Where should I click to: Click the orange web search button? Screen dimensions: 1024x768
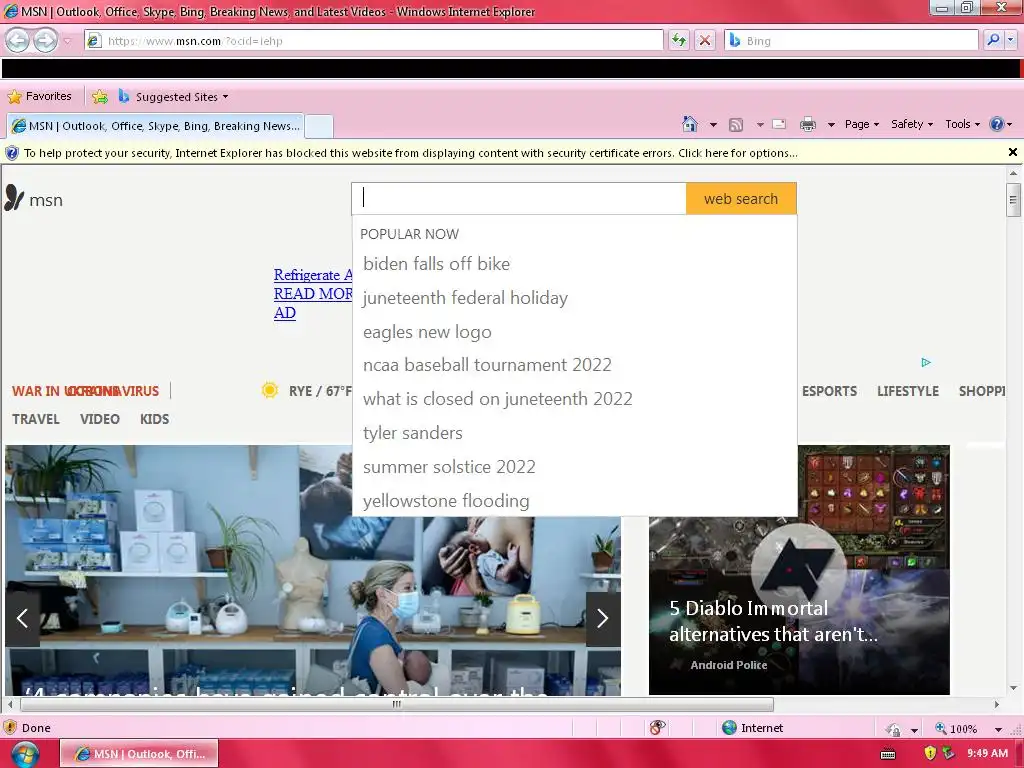tap(741, 199)
